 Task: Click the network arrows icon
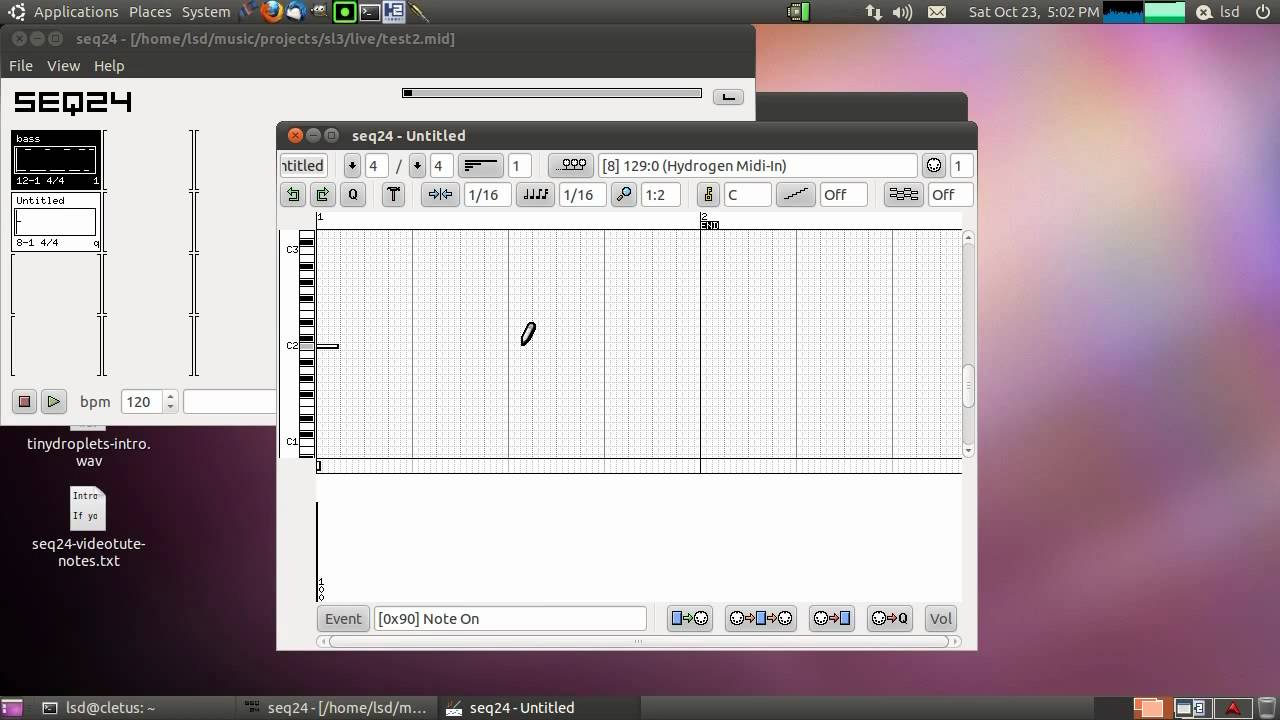873,12
